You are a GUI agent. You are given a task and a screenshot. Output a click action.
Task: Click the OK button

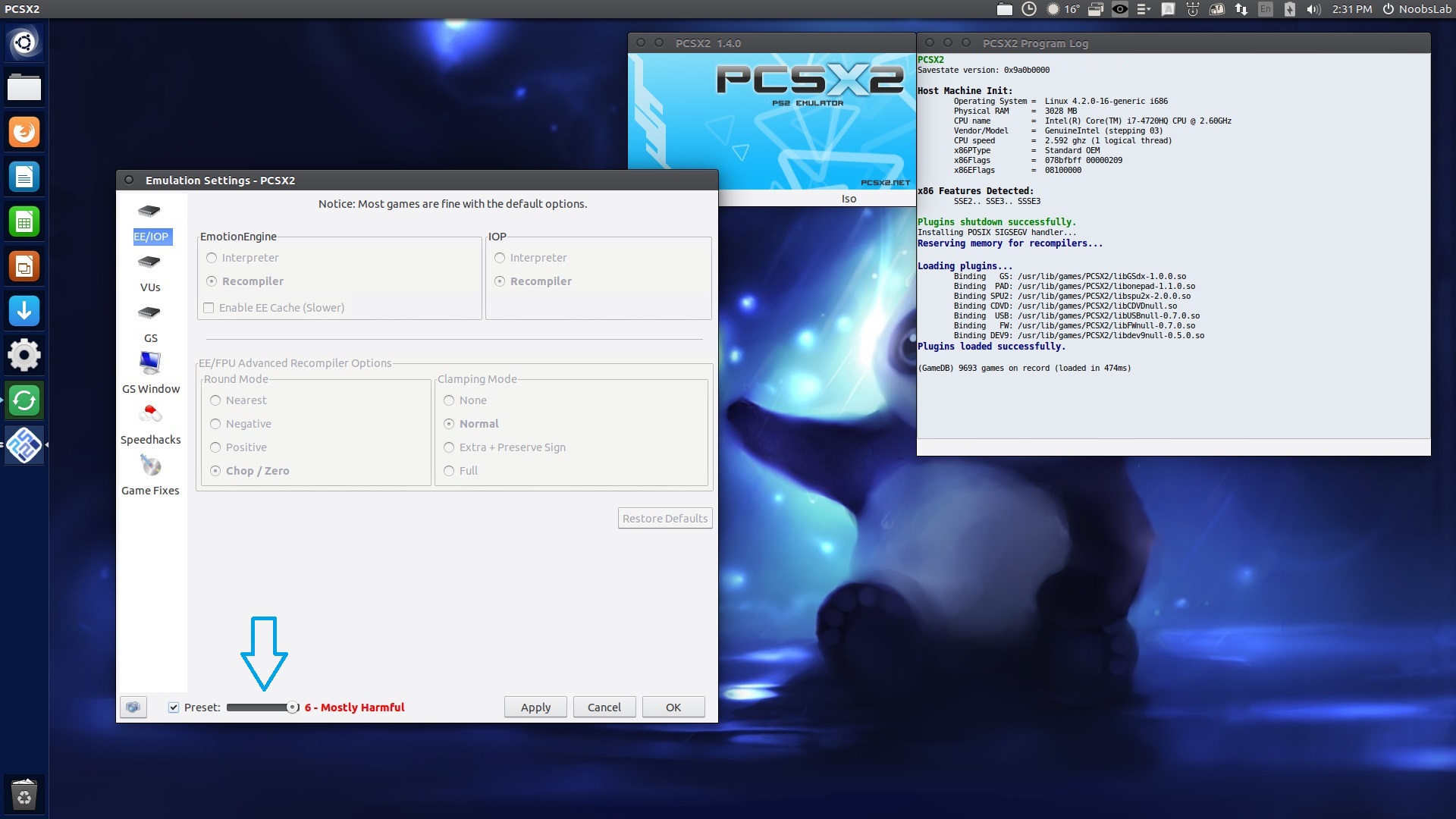coord(673,708)
